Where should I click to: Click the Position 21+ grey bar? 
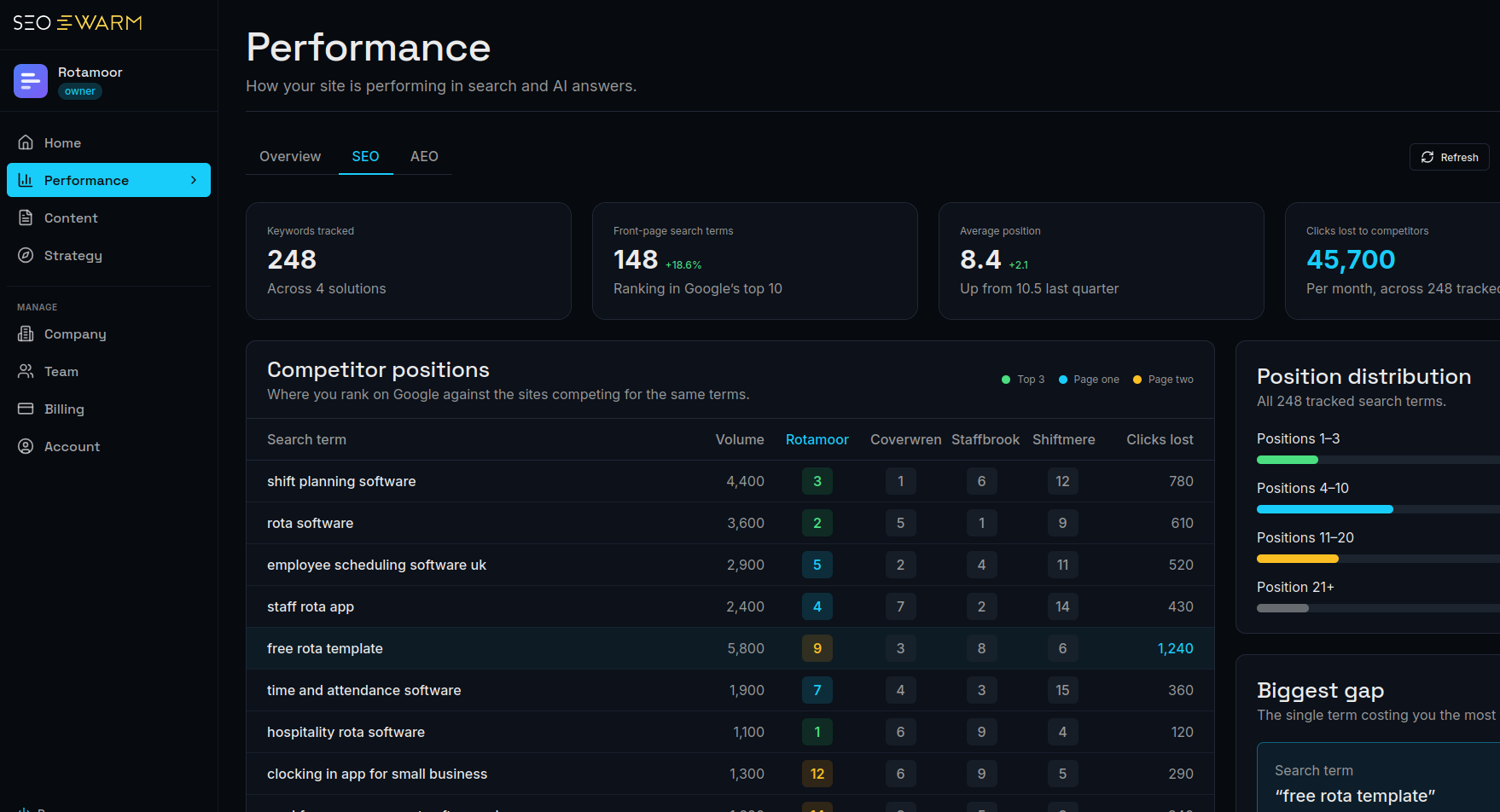(1282, 608)
